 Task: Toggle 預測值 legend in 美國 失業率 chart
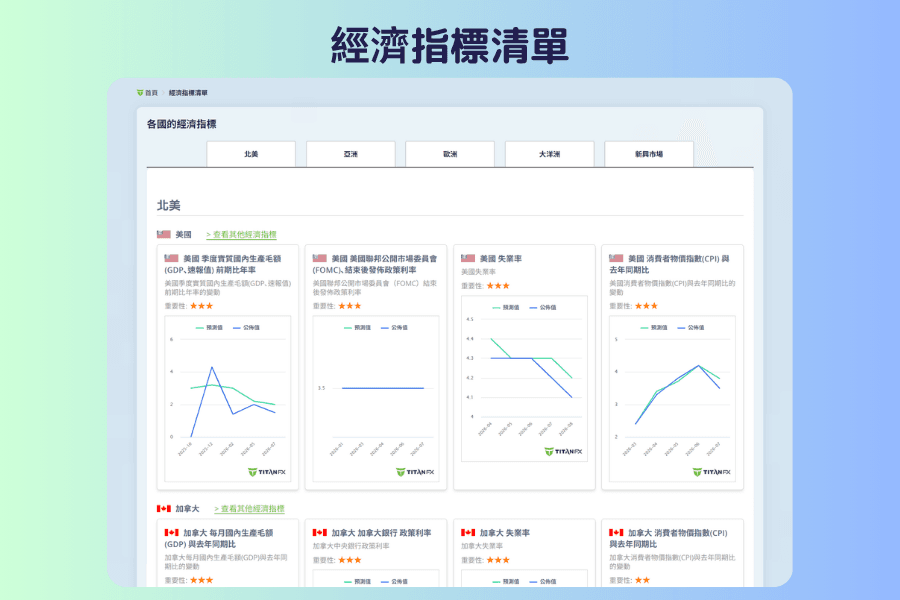click(x=506, y=308)
